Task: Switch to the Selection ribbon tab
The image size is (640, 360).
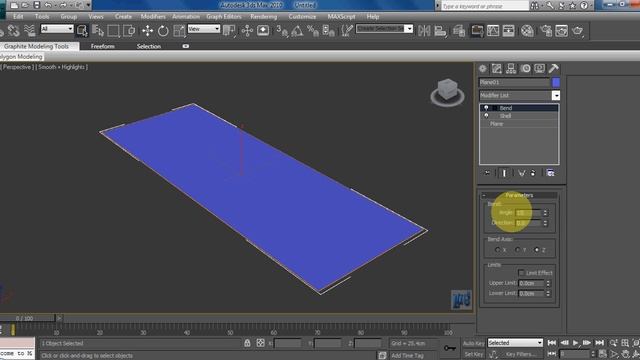Action: [149, 47]
